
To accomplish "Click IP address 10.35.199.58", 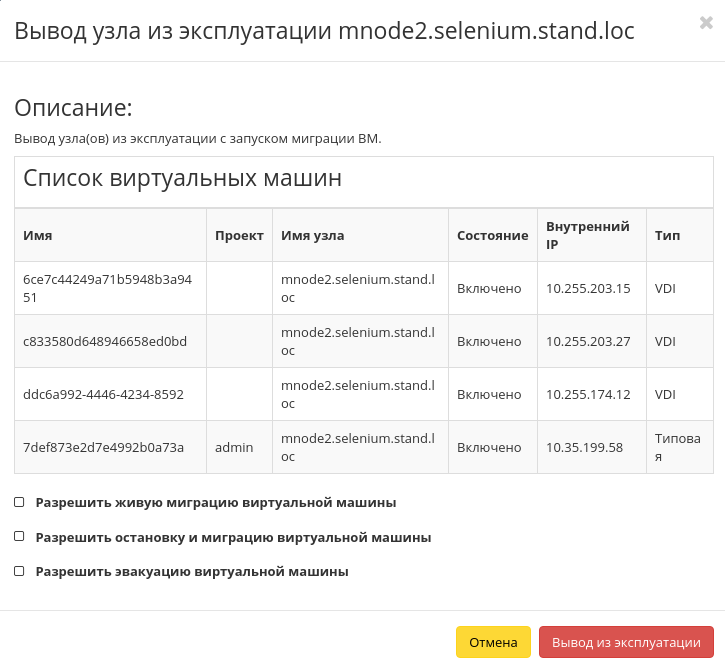I will click(x=584, y=447).
